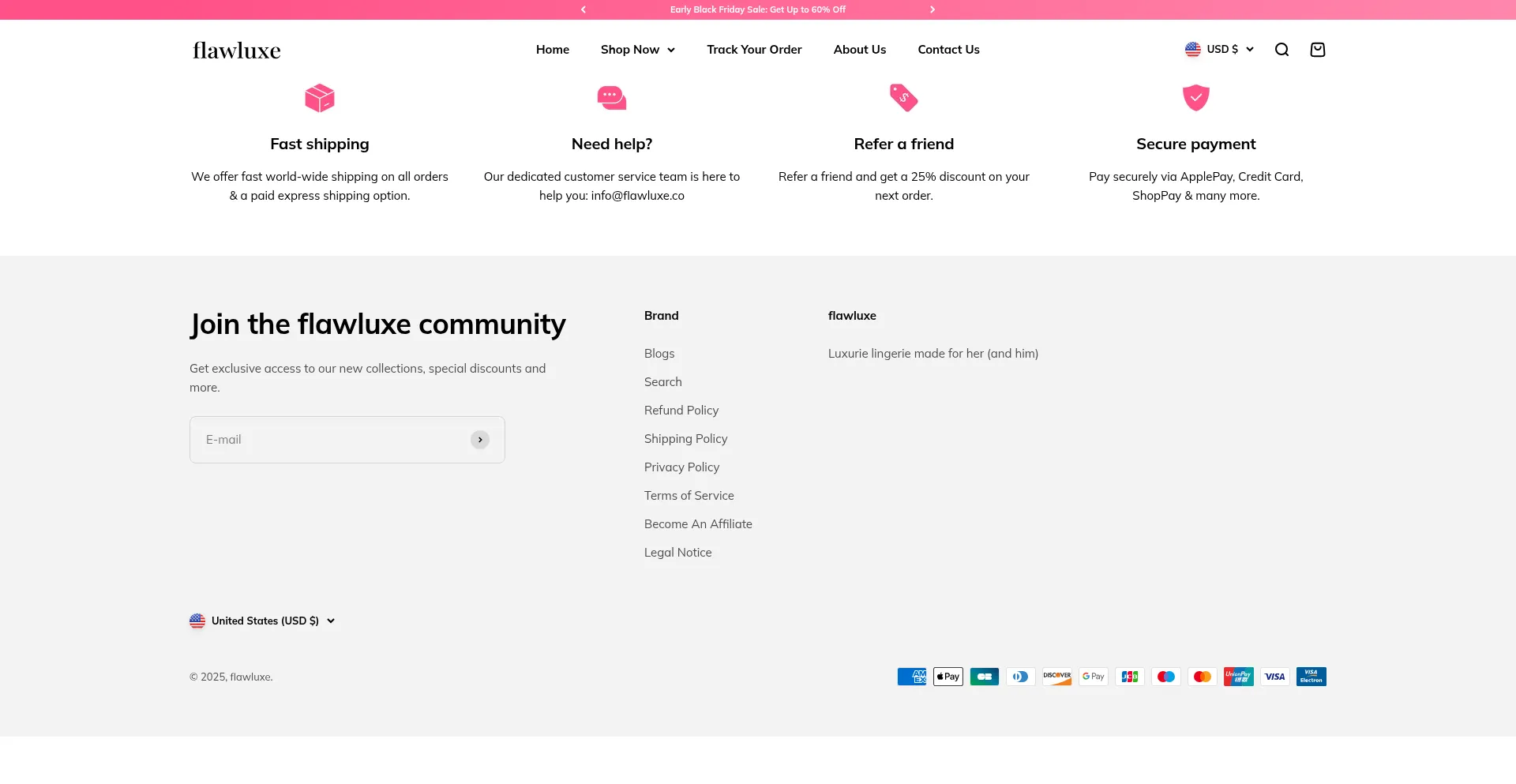Select Contact Us in the navigation
Viewport: 1516px width, 784px height.
point(948,50)
